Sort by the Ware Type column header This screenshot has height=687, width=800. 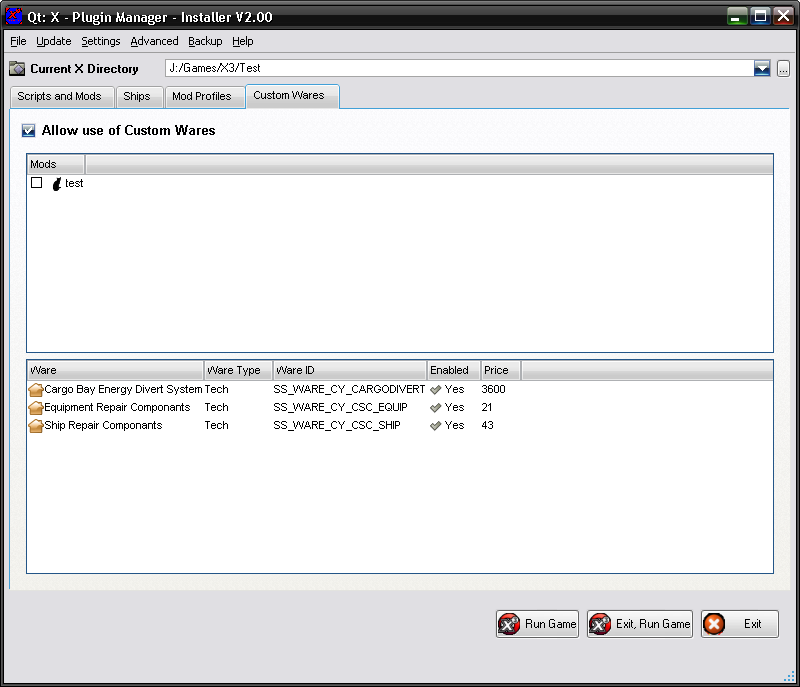pos(238,370)
